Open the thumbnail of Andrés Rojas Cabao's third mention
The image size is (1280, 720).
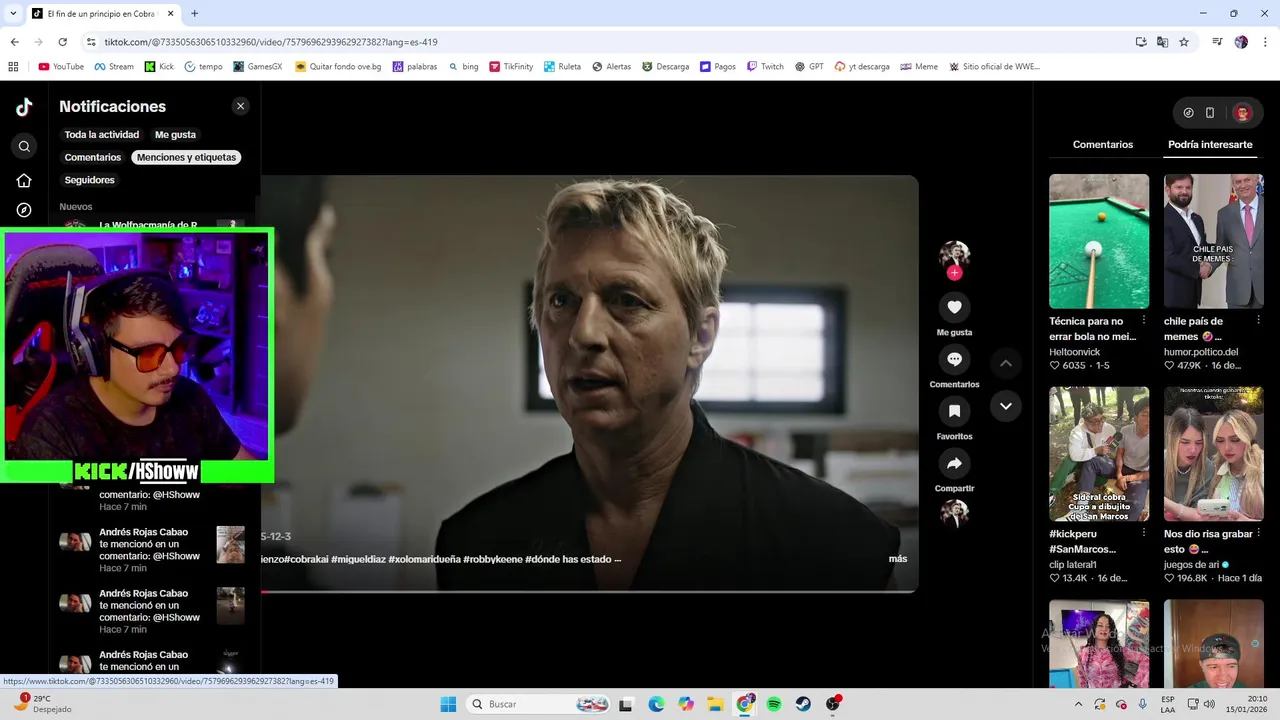tap(230, 666)
